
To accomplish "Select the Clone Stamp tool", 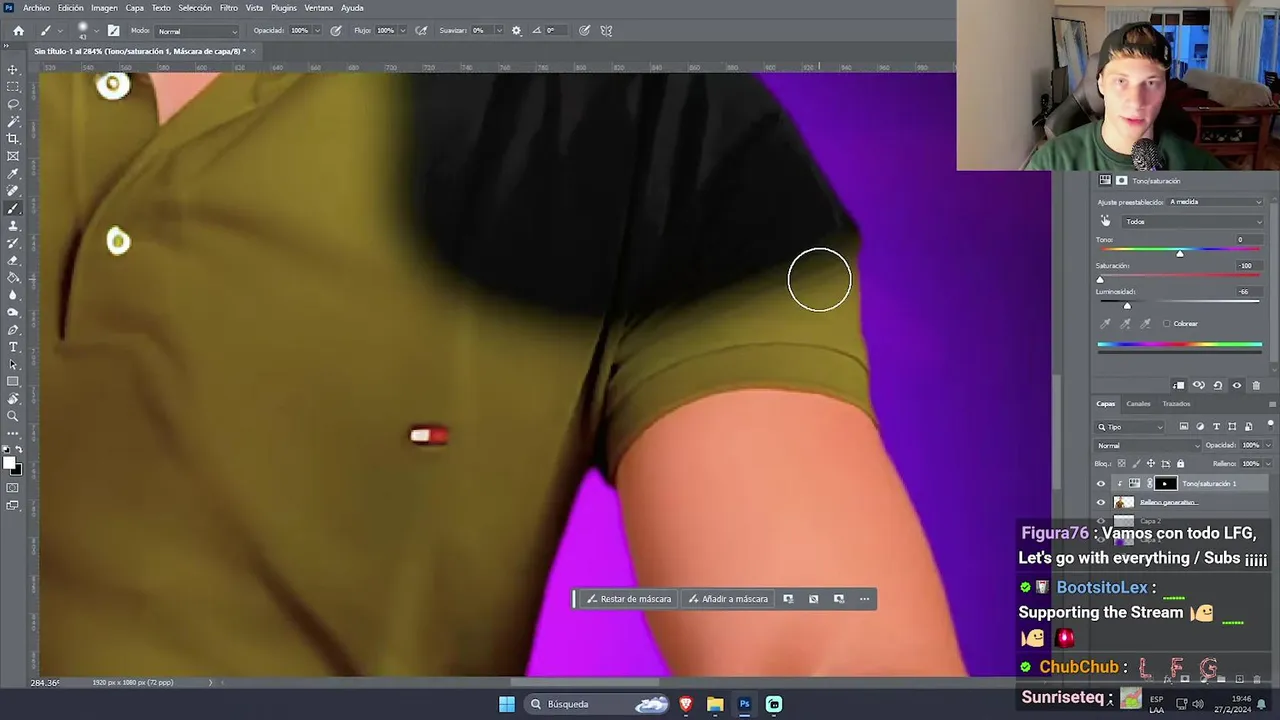I will tap(13, 226).
